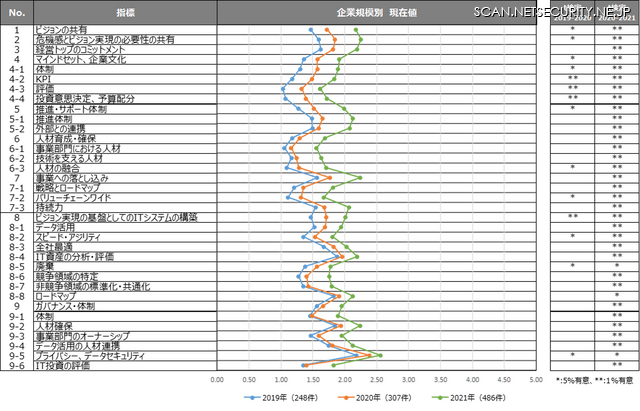
Task: Click the solid vertical line at chart right edge
Action: pyautogui.click(x=538, y=200)
